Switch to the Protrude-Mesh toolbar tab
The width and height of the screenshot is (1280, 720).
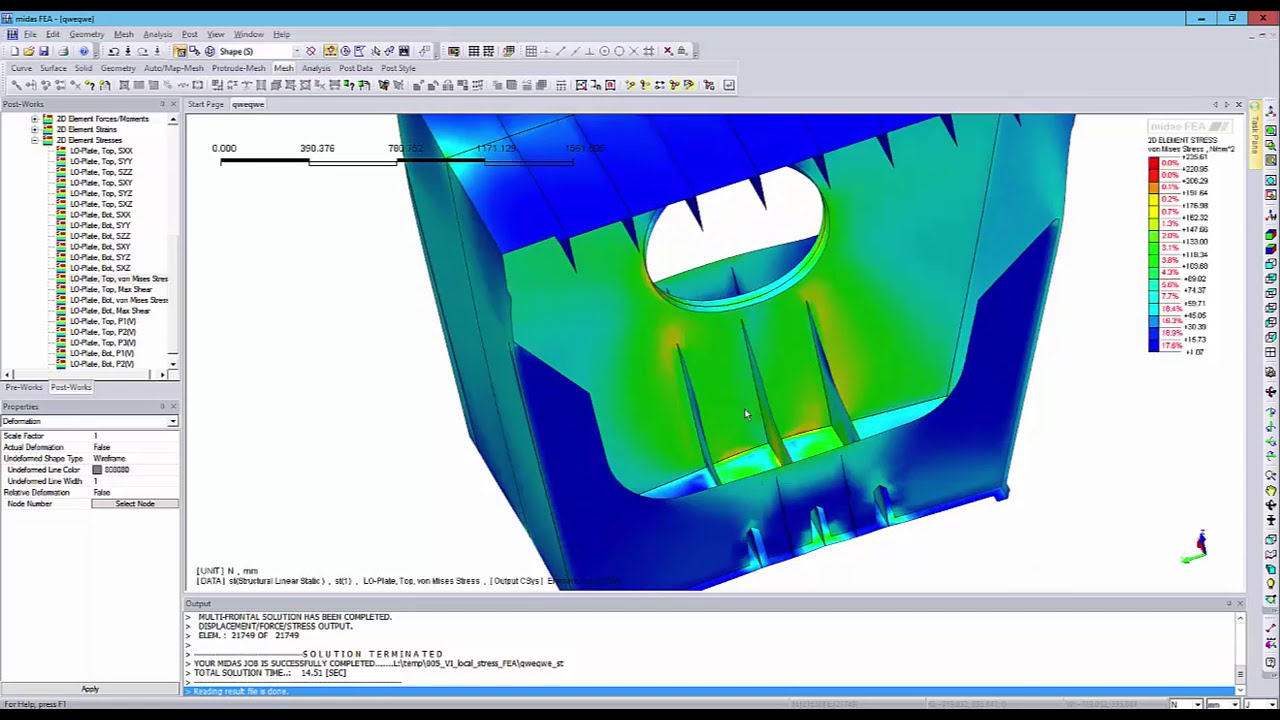(x=238, y=68)
